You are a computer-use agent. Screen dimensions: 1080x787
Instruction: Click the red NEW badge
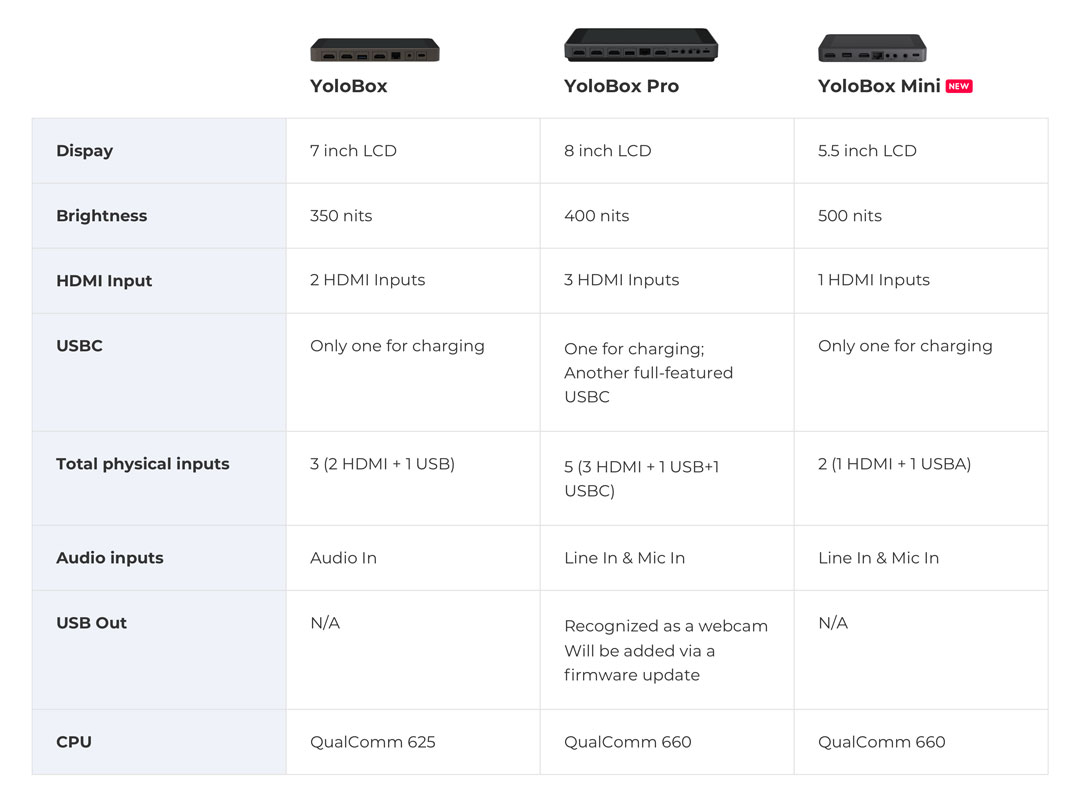tap(958, 86)
